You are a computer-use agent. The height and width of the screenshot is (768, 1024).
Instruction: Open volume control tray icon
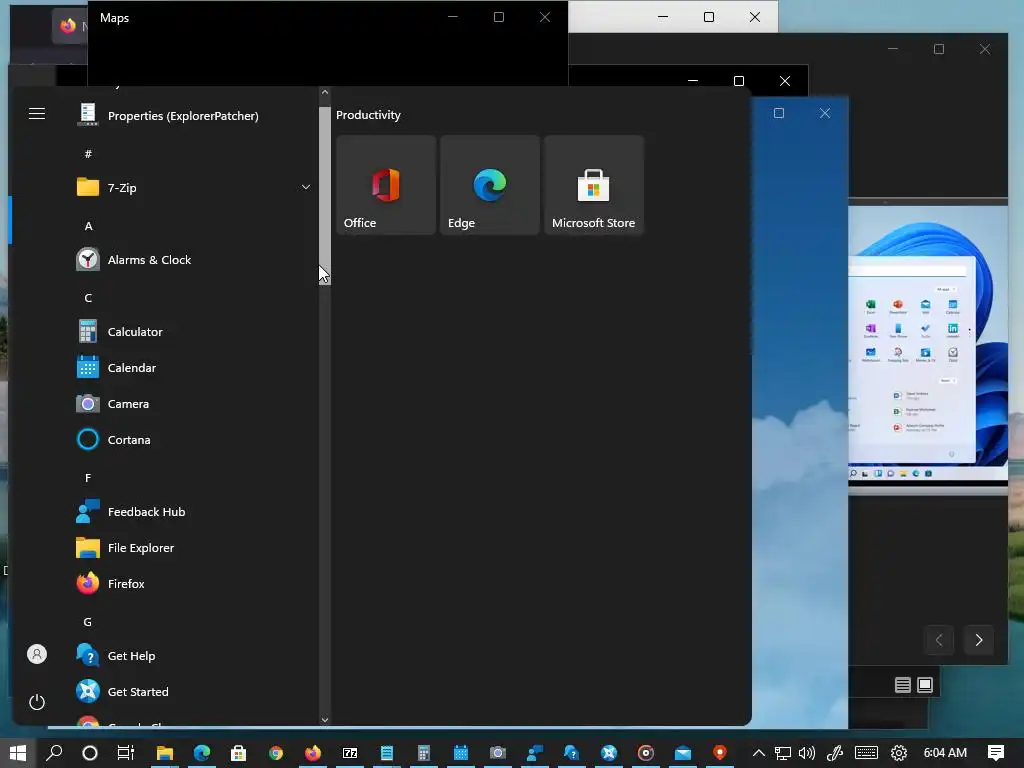[x=807, y=753]
